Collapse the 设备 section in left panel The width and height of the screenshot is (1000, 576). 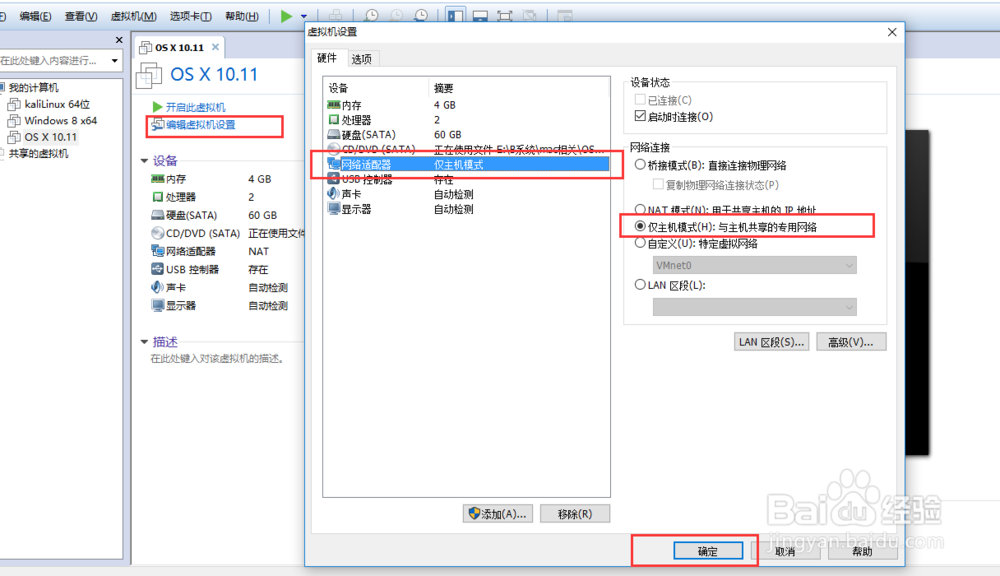click(x=144, y=160)
